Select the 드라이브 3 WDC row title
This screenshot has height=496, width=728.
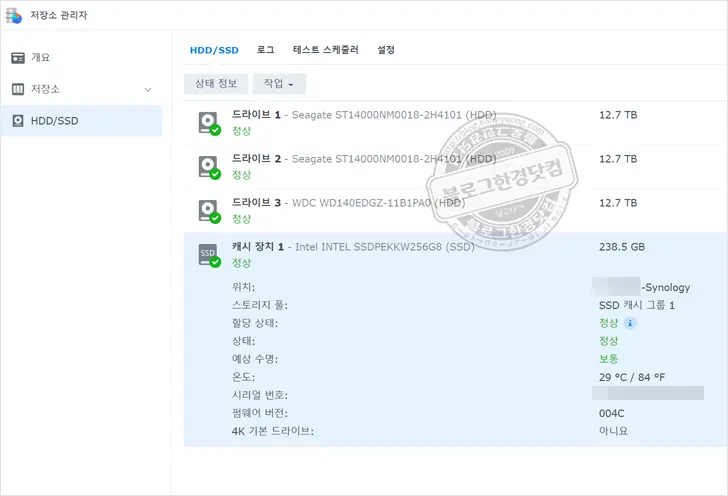point(348,203)
